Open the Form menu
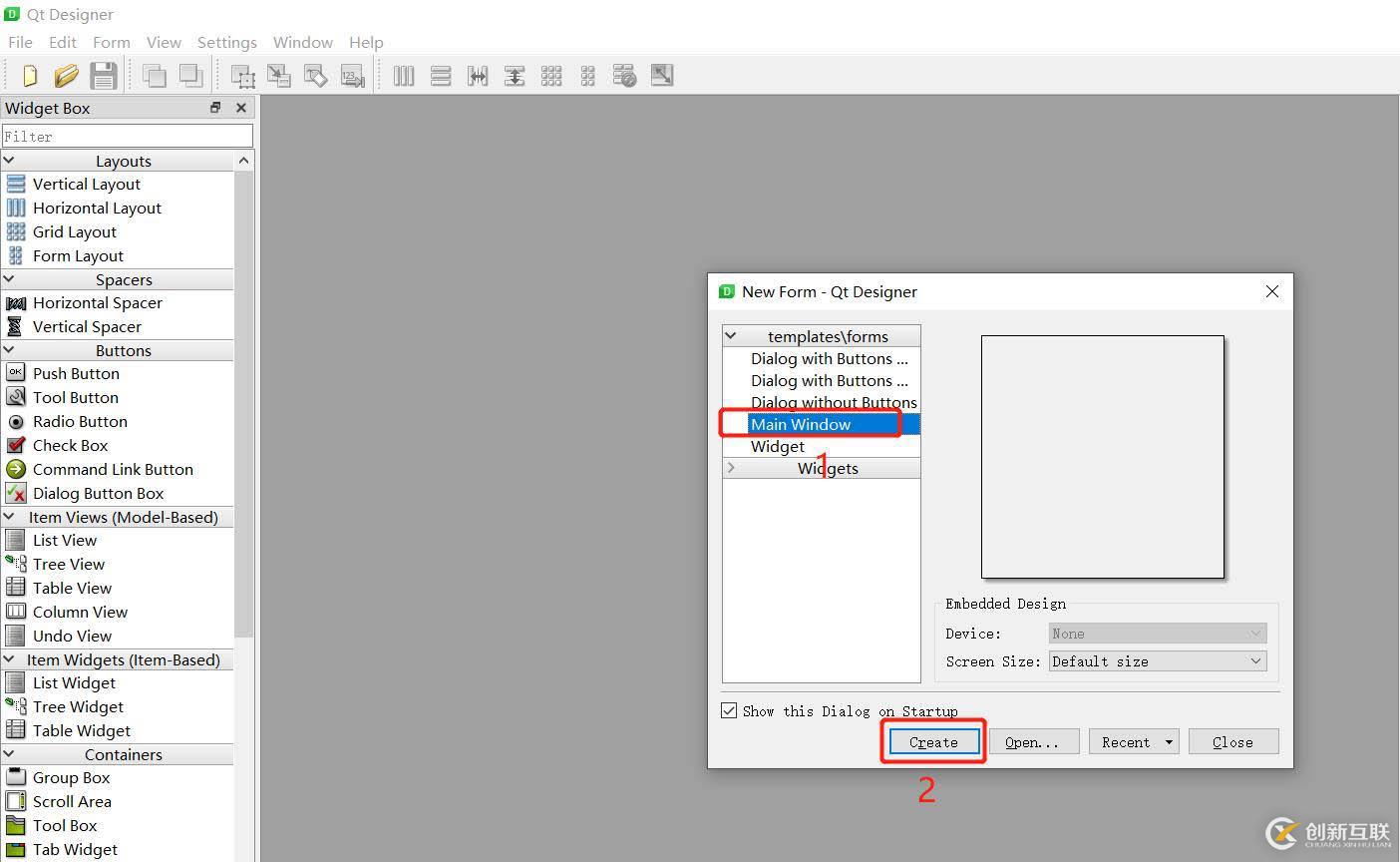Screen dimensions: 1400x862 tap(112, 42)
